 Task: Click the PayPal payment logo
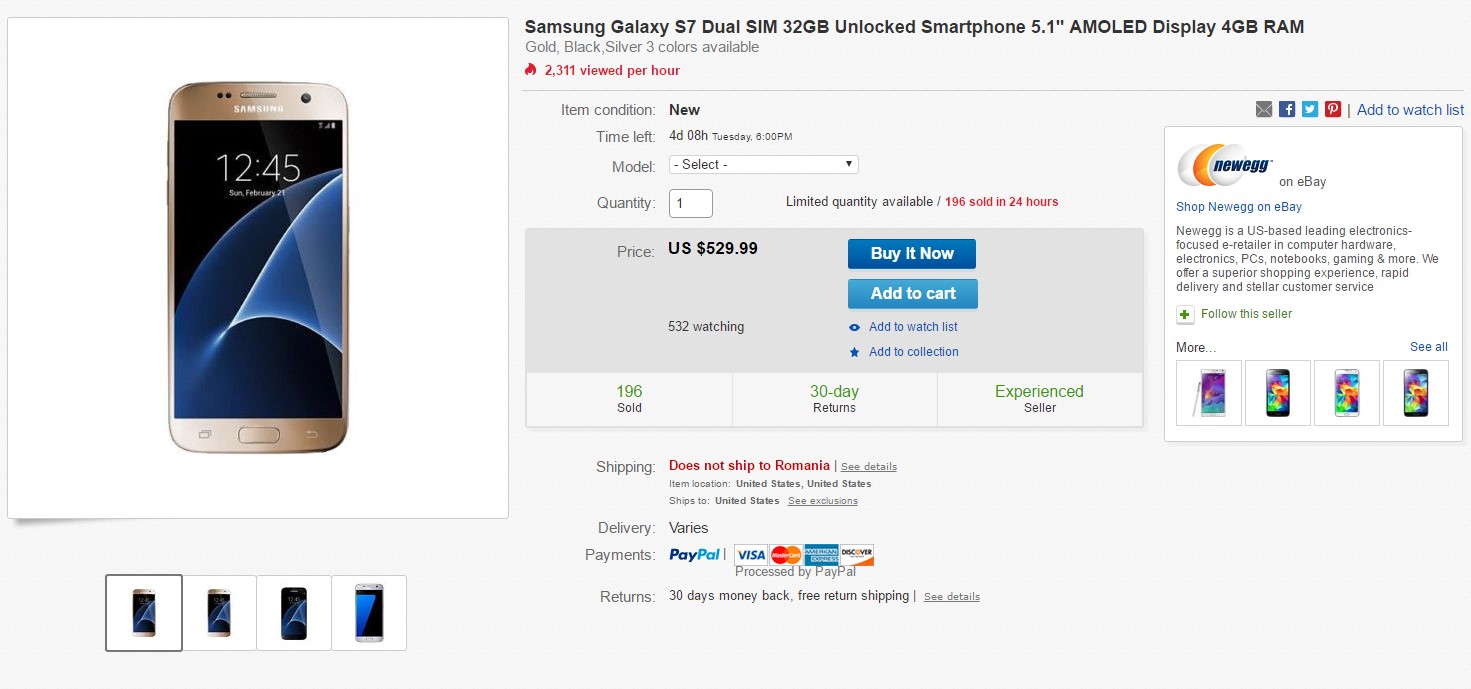tap(694, 555)
